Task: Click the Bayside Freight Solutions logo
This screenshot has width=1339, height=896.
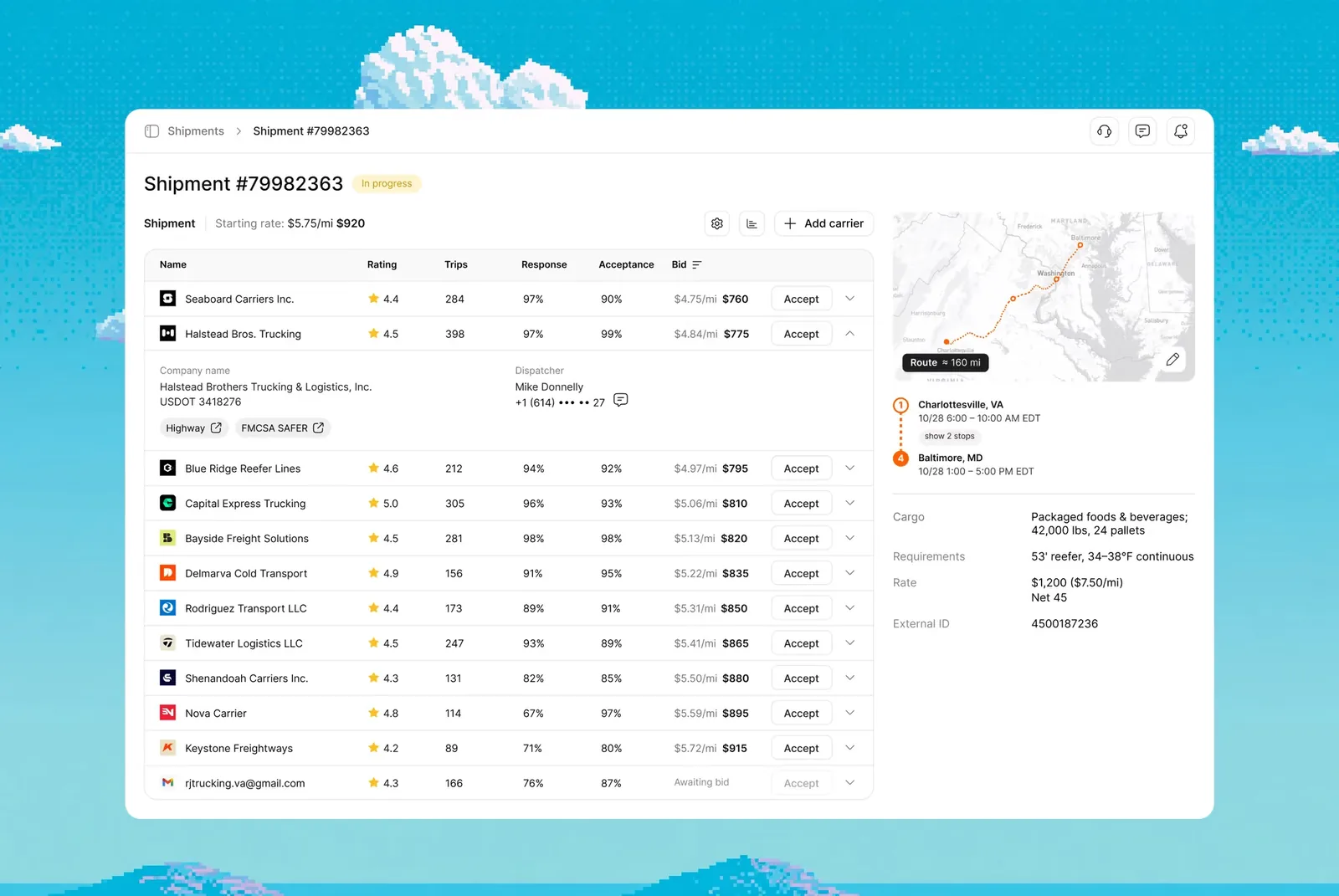Action: coord(167,538)
